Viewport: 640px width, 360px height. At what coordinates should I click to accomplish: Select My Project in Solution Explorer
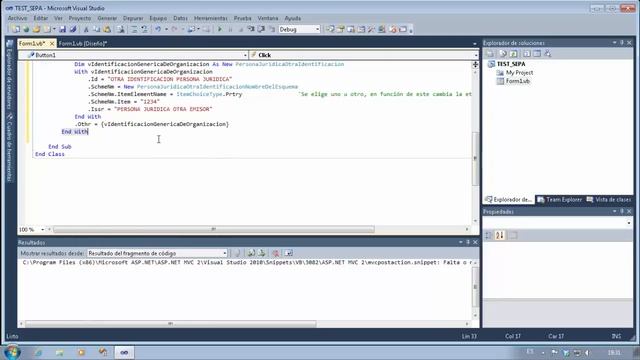click(519, 73)
